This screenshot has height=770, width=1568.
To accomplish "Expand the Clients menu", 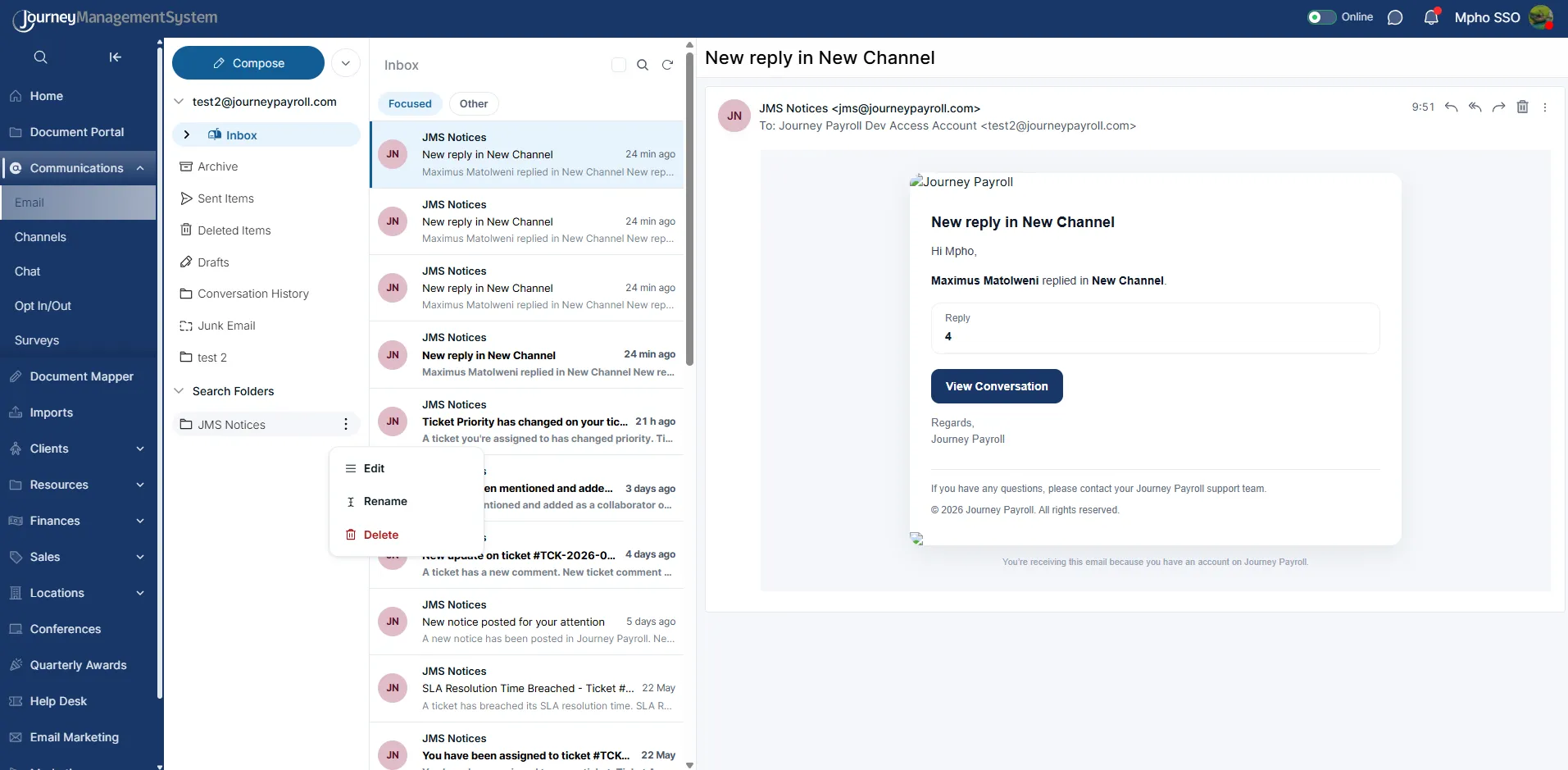I will 140,449.
